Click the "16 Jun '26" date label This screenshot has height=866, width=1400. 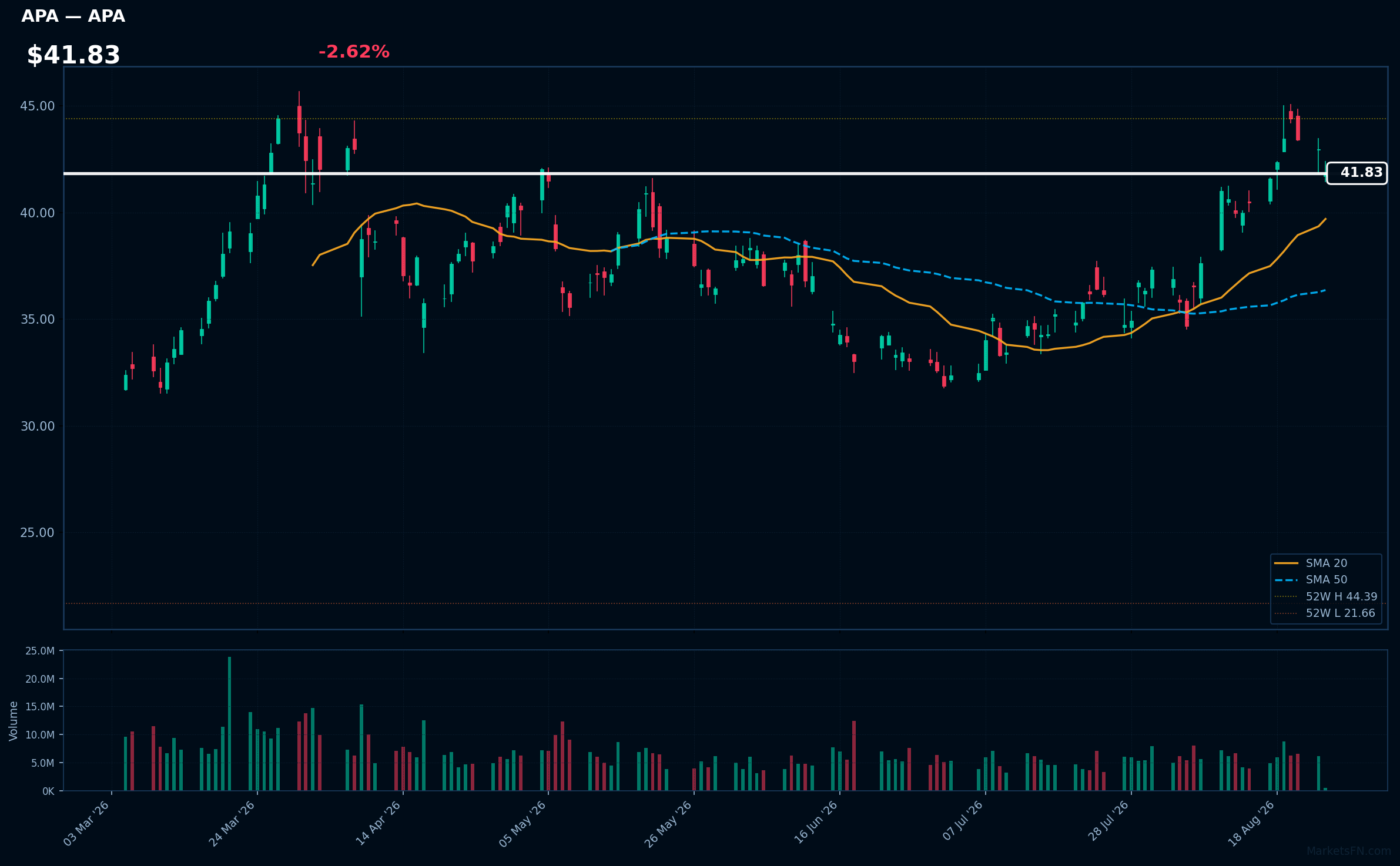[816, 823]
